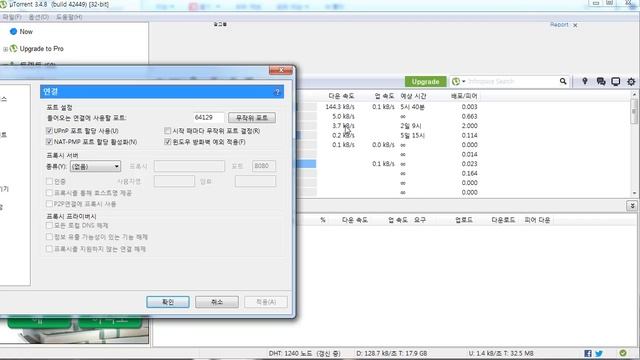Check P2P연결에 프록시 사용 checkbox
This screenshot has width=640, height=360.
point(49,204)
